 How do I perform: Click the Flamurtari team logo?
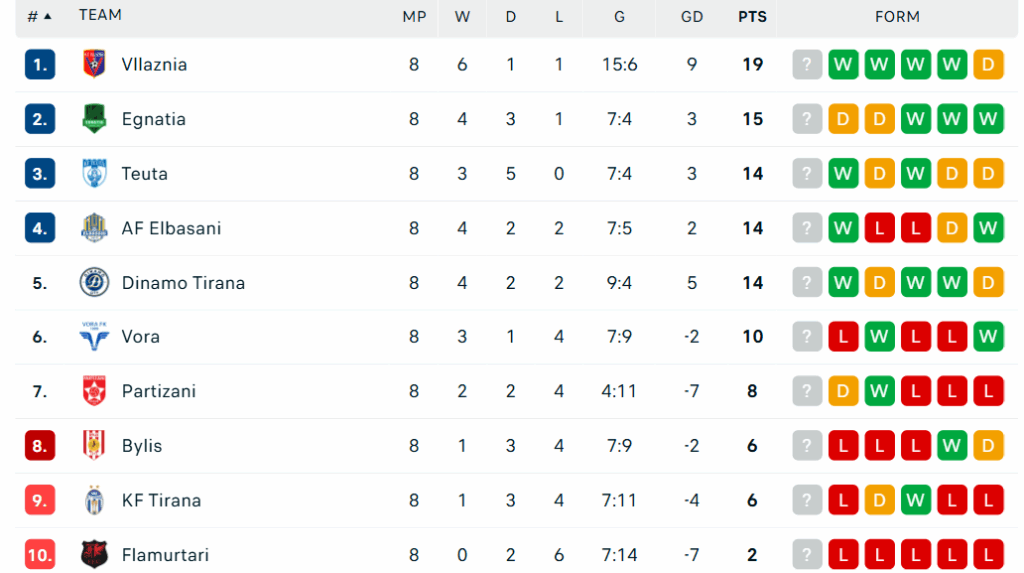94,554
